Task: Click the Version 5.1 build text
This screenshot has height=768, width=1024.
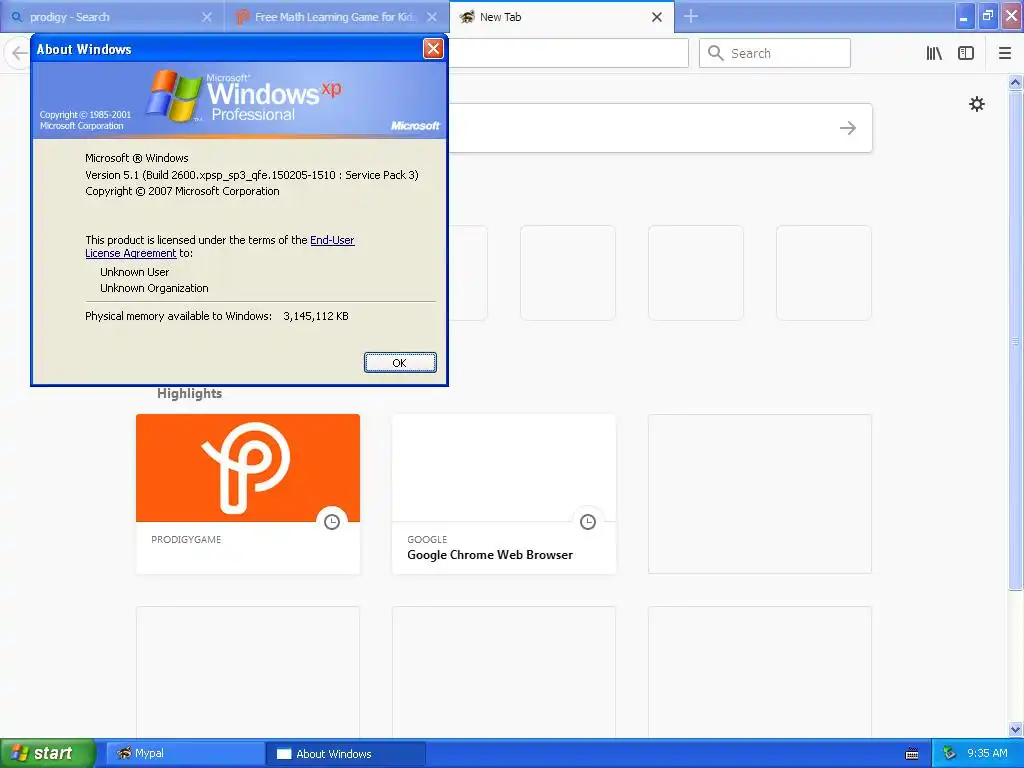Action: click(251, 175)
